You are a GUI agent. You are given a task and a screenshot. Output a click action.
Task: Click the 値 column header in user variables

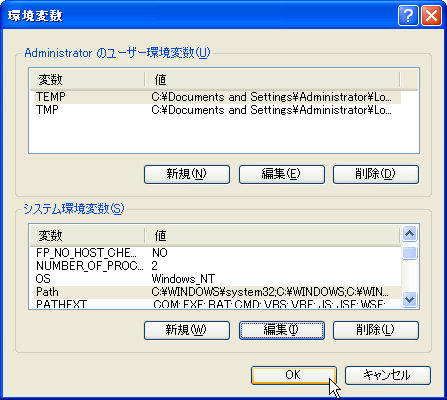(272, 80)
